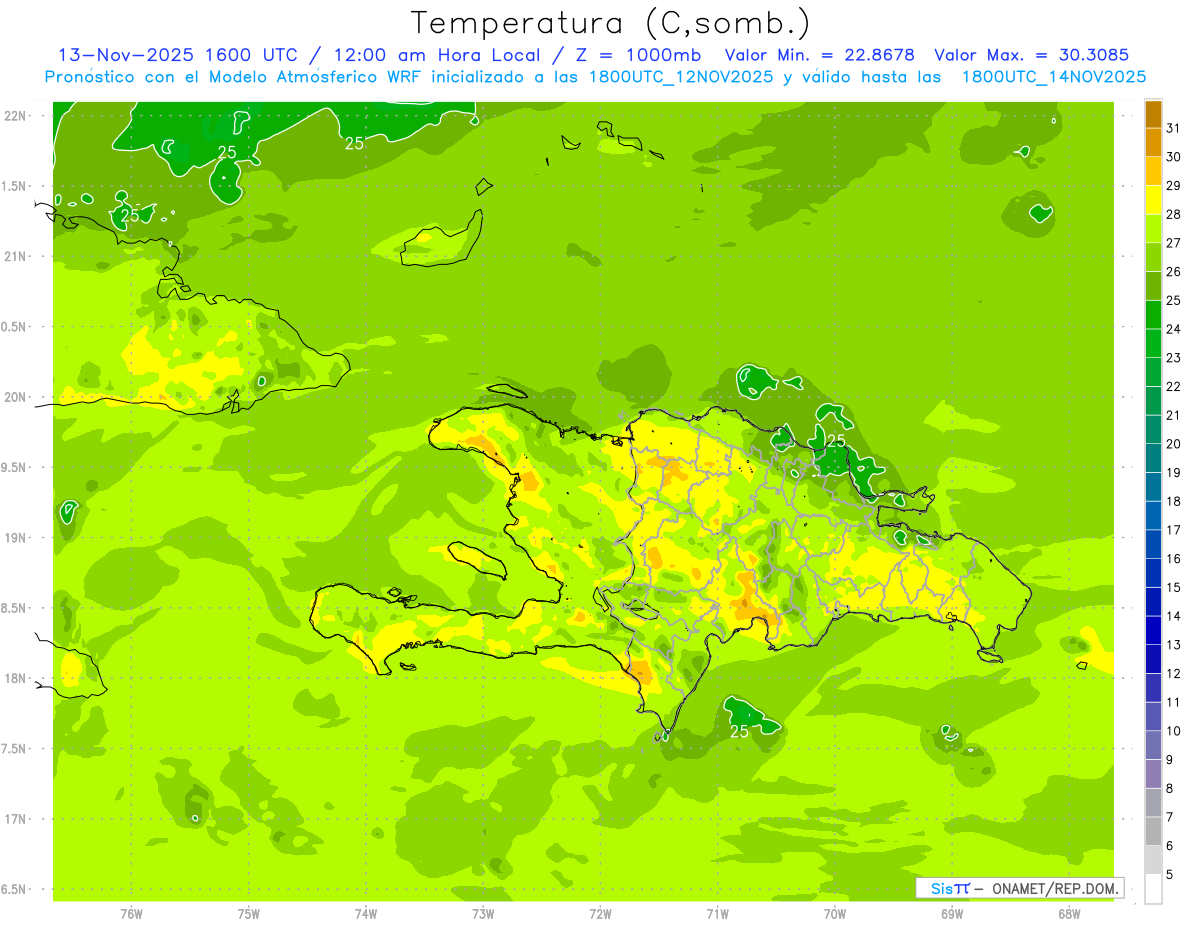This screenshot has width=1200, height=927.
Task: Click the 75W longitude label
Action: 249,914
